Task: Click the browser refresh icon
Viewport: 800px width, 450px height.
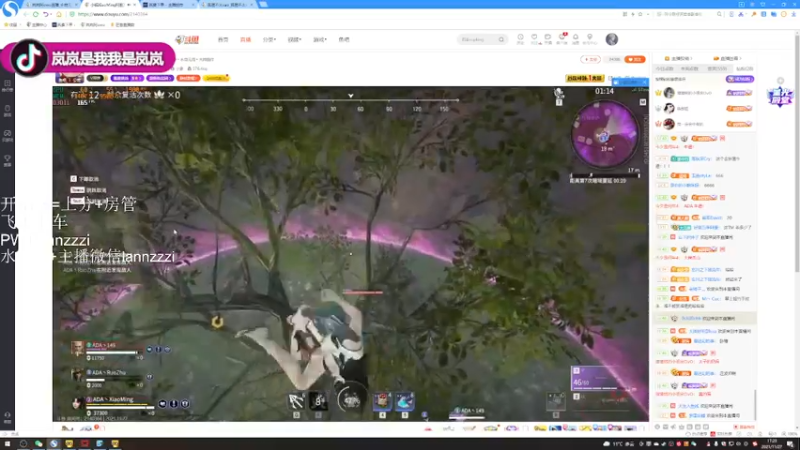Action: (36, 14)
